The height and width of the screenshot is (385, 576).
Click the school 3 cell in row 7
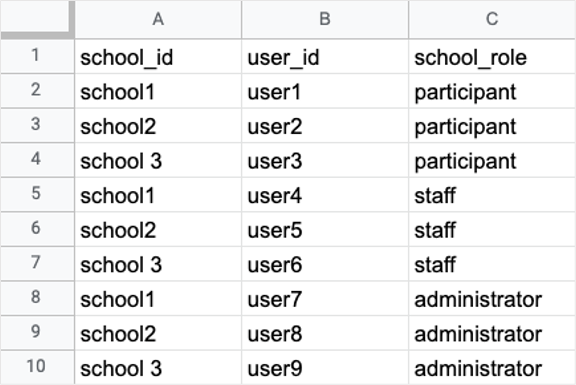click(158, 263)
